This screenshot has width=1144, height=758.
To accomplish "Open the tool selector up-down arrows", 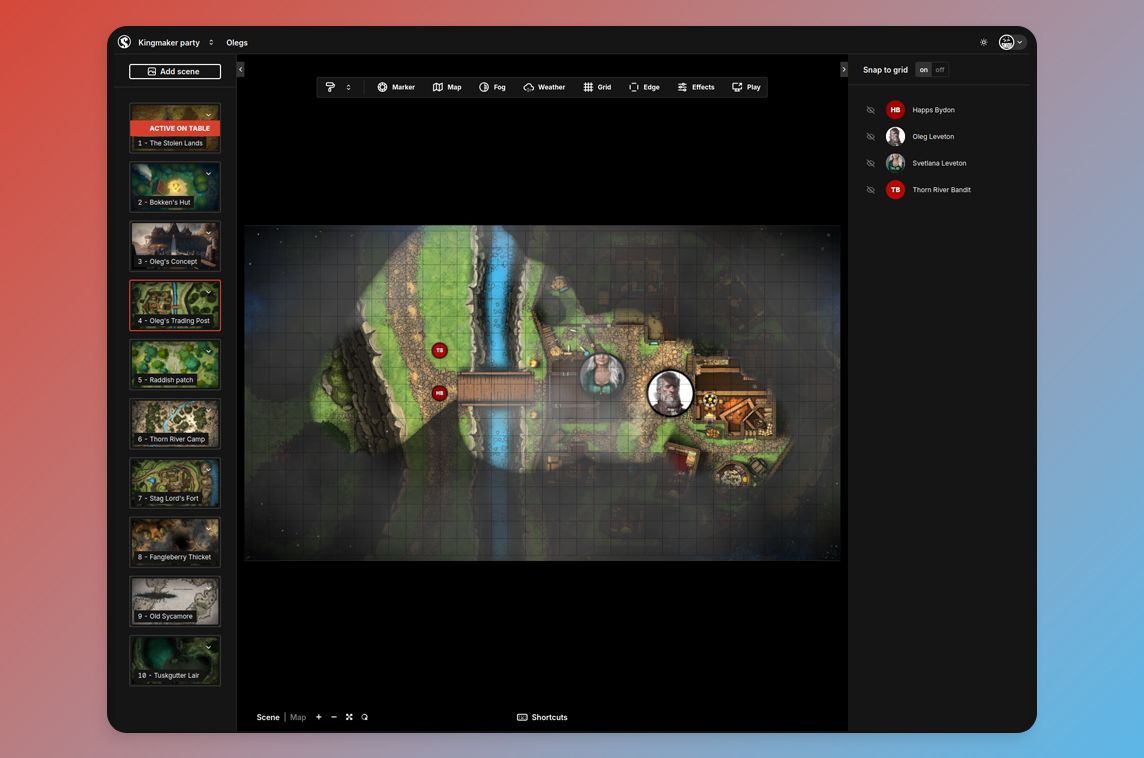I will pyautogui.click(x=349, y=87).
